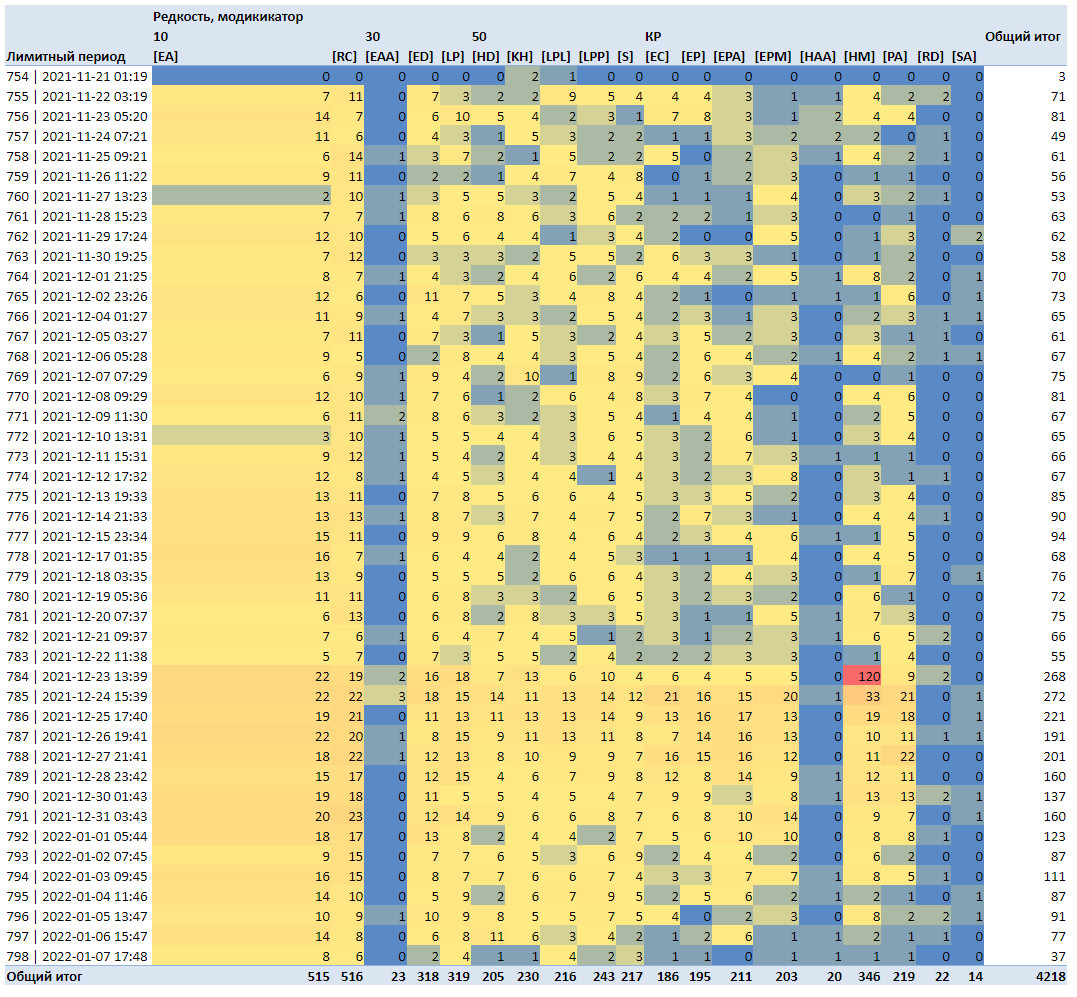Click the 'Общий итог' column header at top right
Image resolution: width=1077 pixels, height=997 pixels.
tap(1023, 36)
